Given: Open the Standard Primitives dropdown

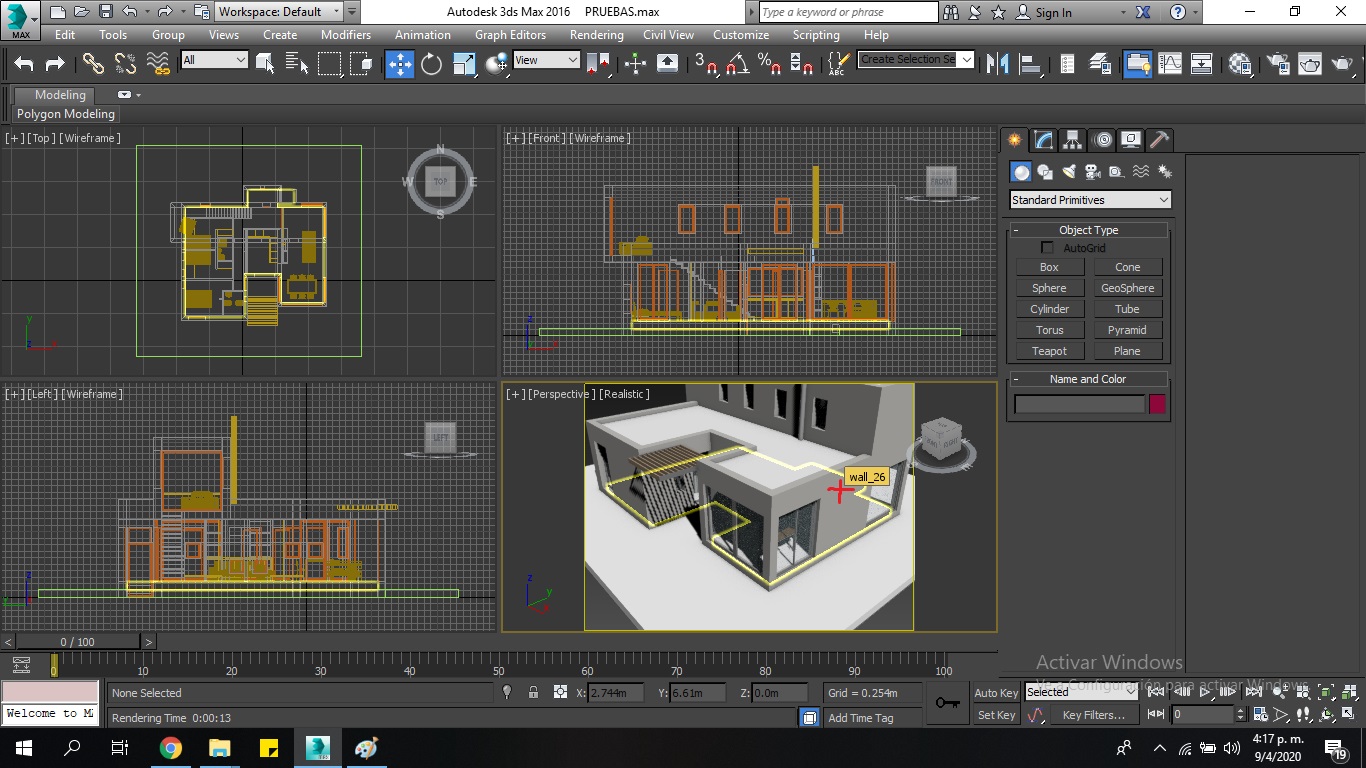Looking at the screenshot, I should point(1089,200).
